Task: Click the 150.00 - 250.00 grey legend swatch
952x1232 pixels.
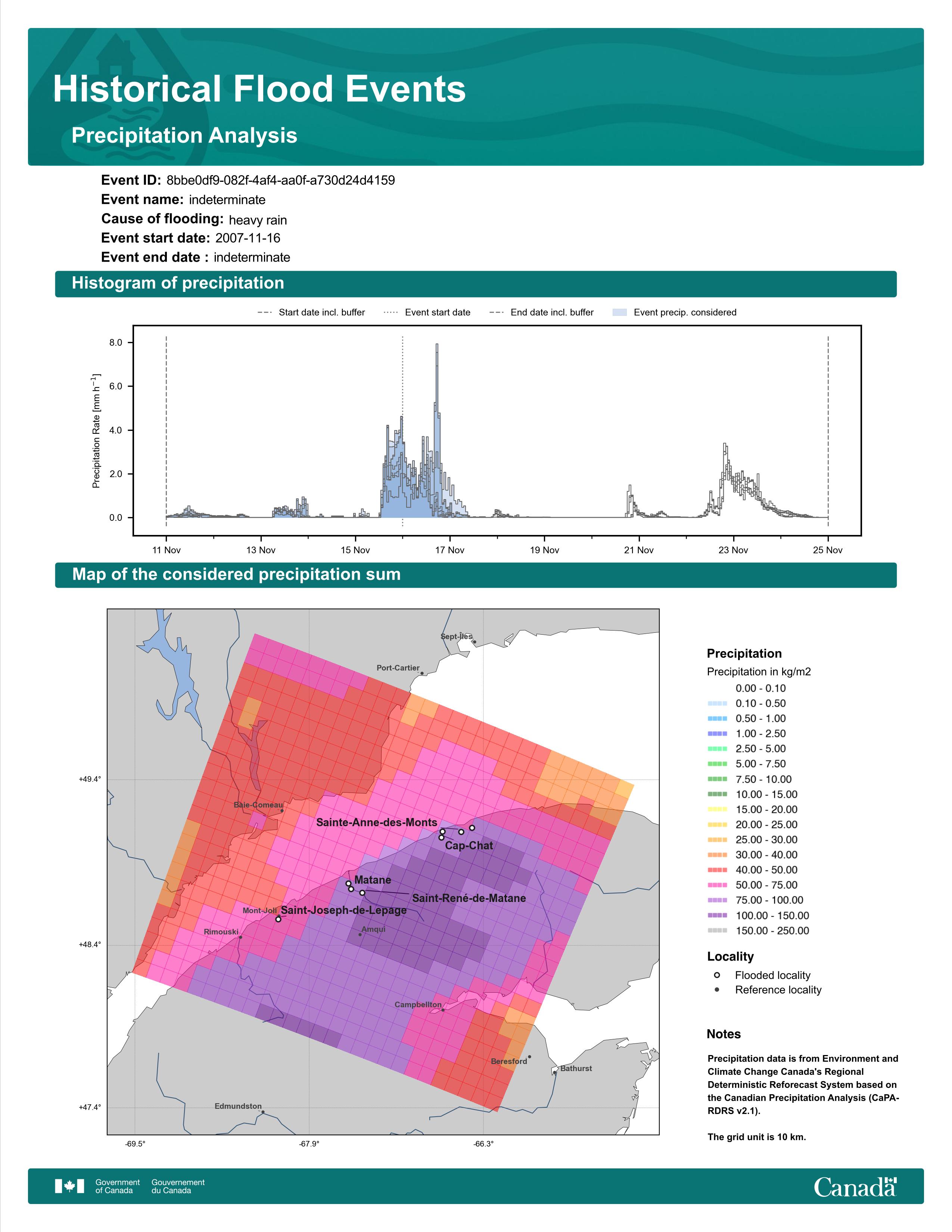Action: [x=717, y=931]
